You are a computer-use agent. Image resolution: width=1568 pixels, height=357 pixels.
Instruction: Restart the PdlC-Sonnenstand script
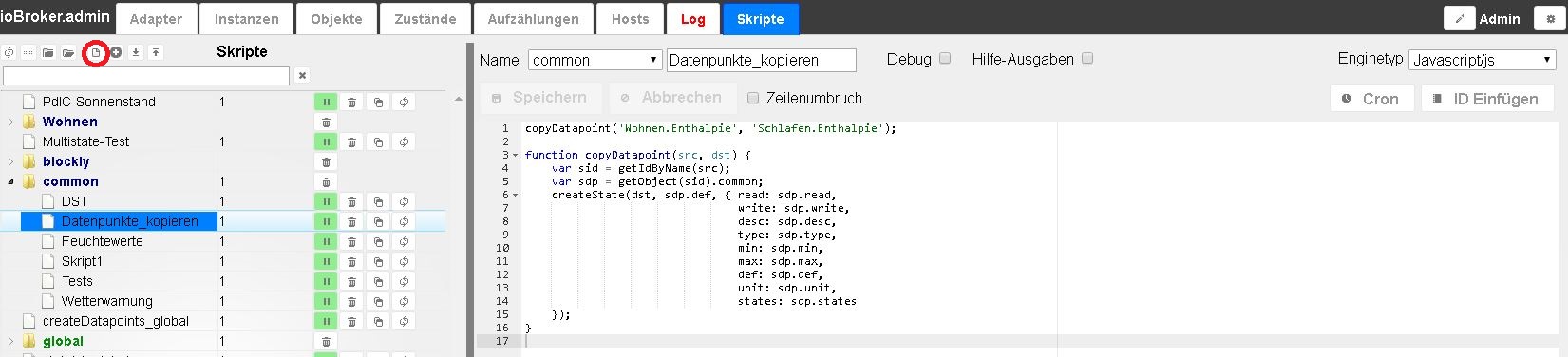click(405, 102)
